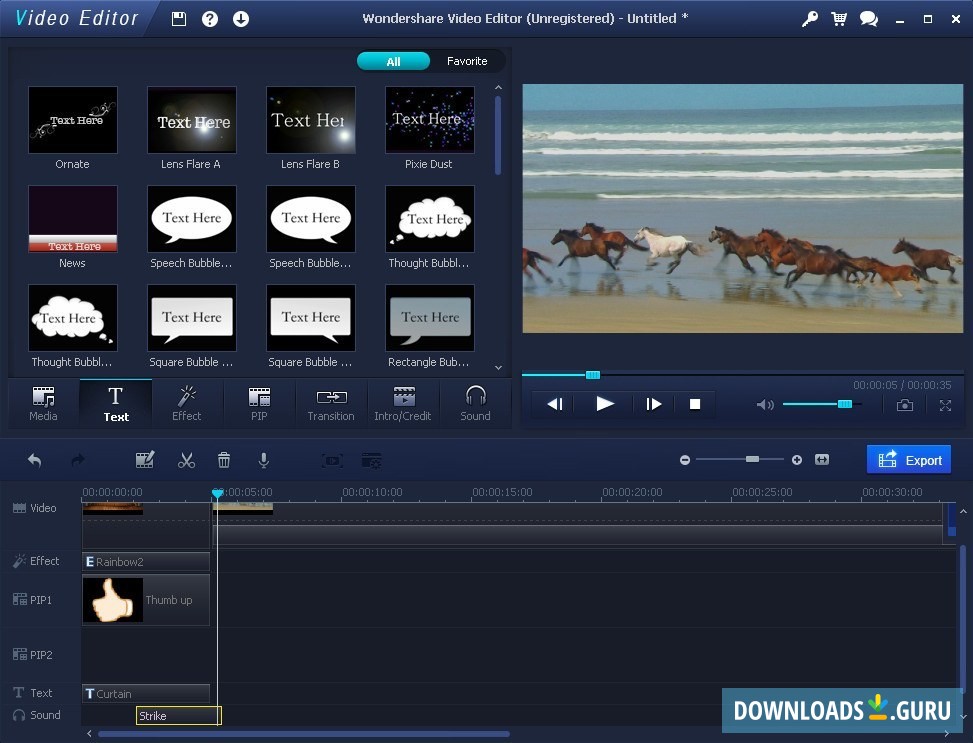Click the preview volume slider
Image resolution: width=973 pixels, height=743 pixels.
tap(820, 404)
